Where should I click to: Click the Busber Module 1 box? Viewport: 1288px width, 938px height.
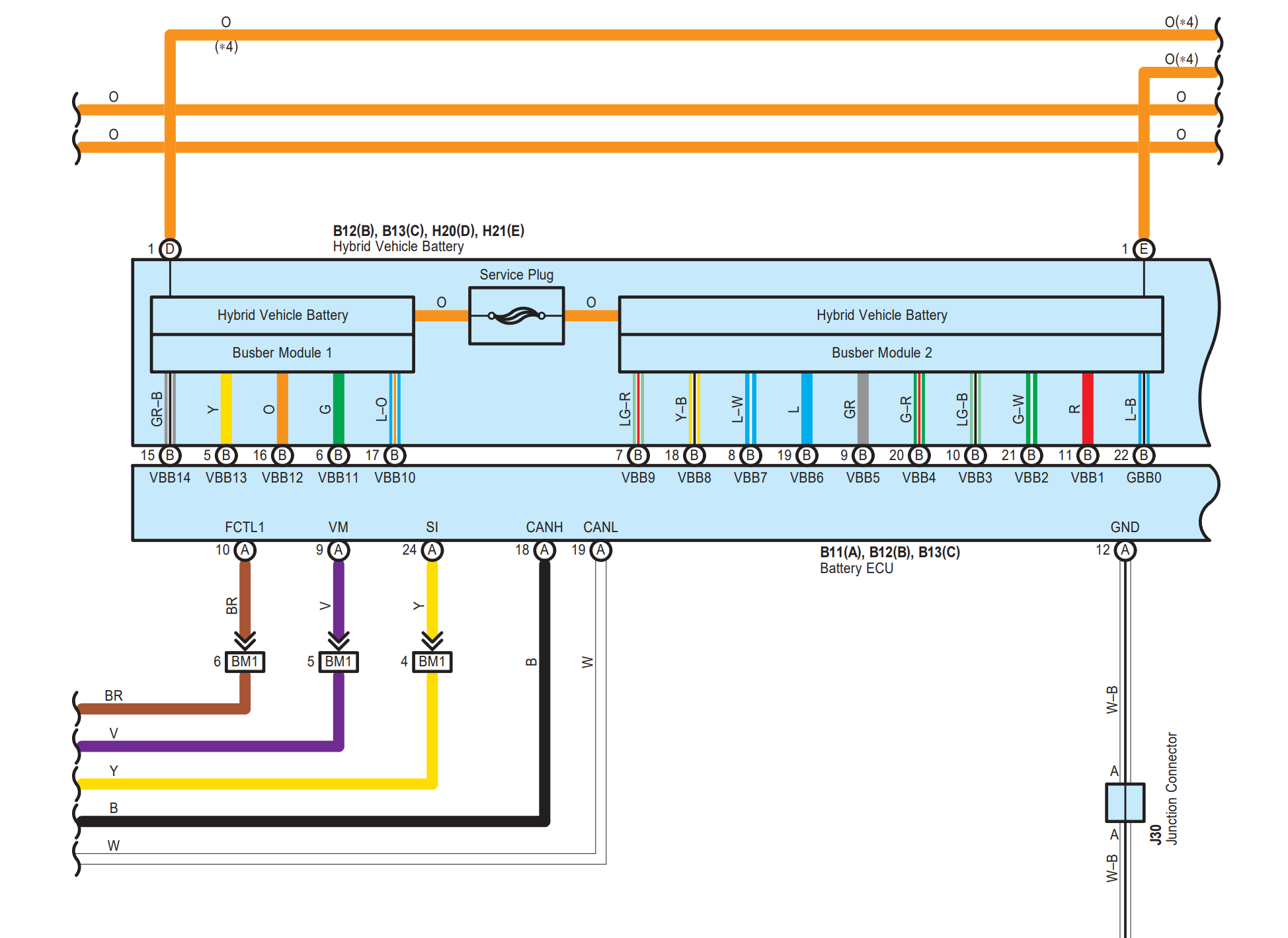pyautogui.click(x=282, y=353)
